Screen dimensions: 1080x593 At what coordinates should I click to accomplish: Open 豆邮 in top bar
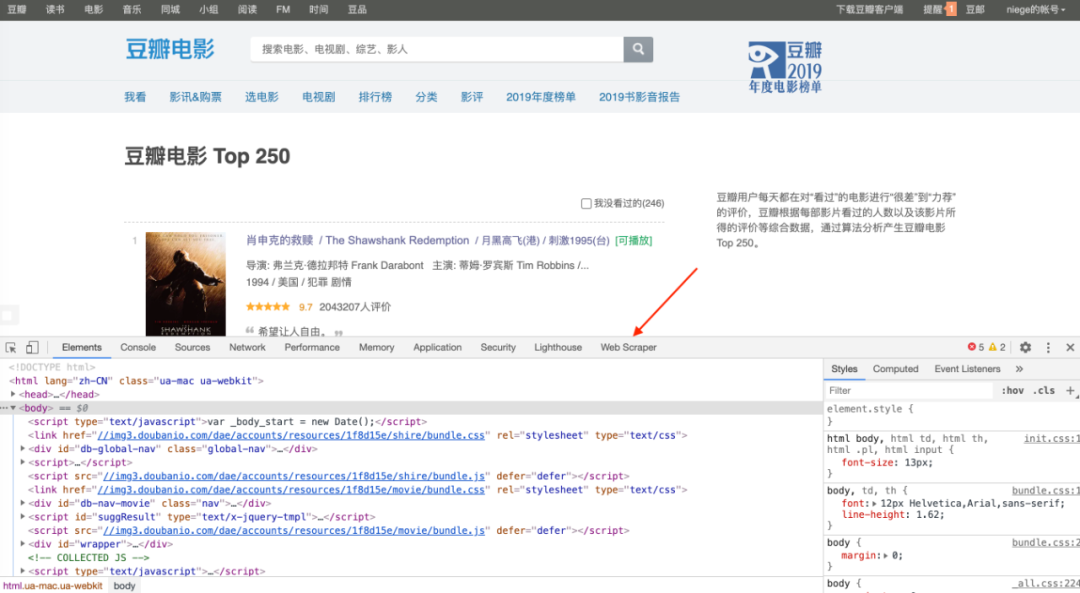[975, 10]
